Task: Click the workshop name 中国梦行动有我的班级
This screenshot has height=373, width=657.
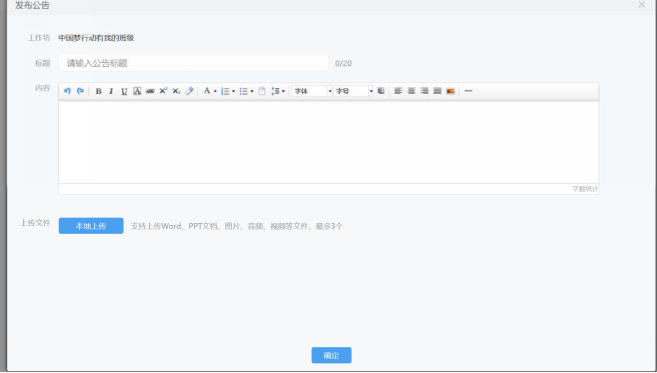Action: (96, 38)
